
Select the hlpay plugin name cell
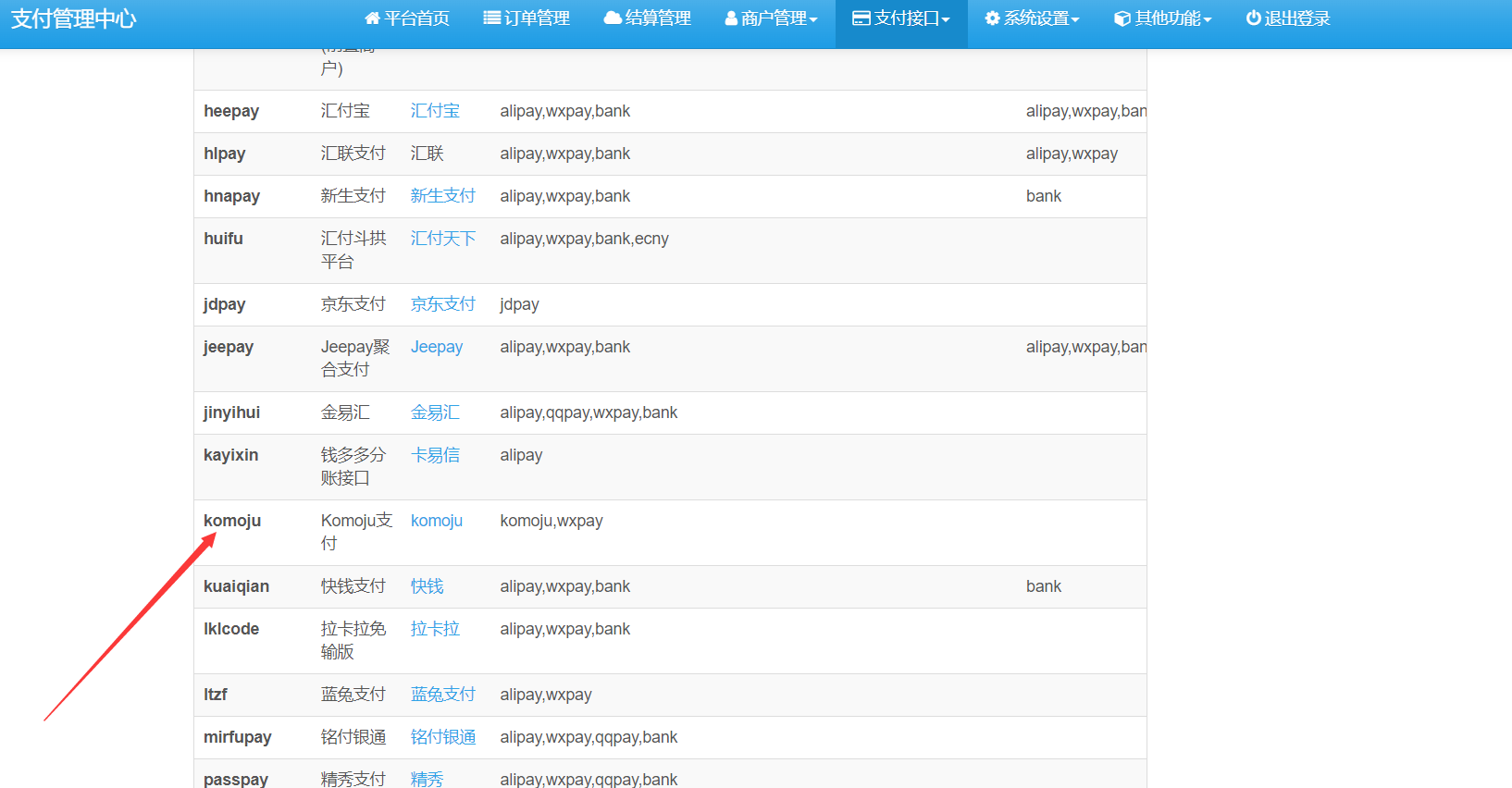point(225,154)
